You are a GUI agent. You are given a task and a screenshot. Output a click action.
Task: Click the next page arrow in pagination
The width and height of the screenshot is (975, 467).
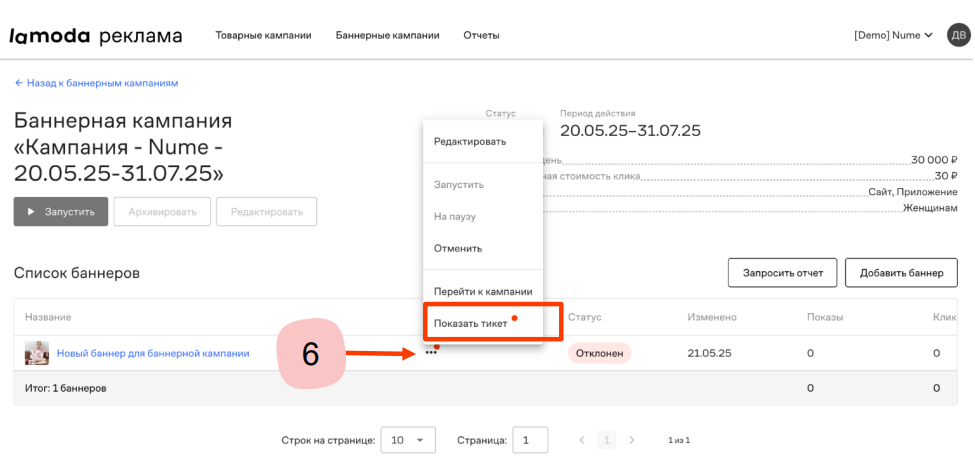click(x=632, y=440)
